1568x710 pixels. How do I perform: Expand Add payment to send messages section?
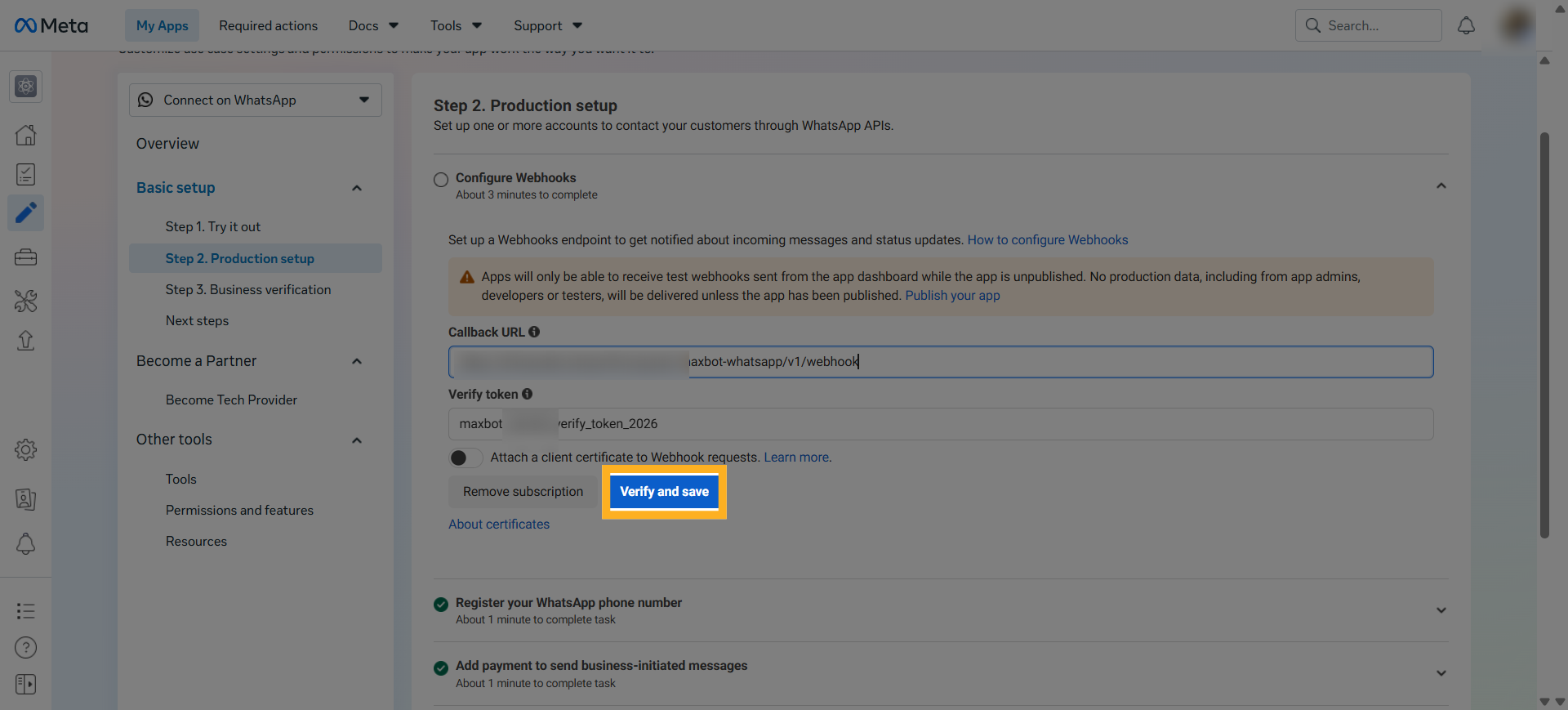[1441, 673]
